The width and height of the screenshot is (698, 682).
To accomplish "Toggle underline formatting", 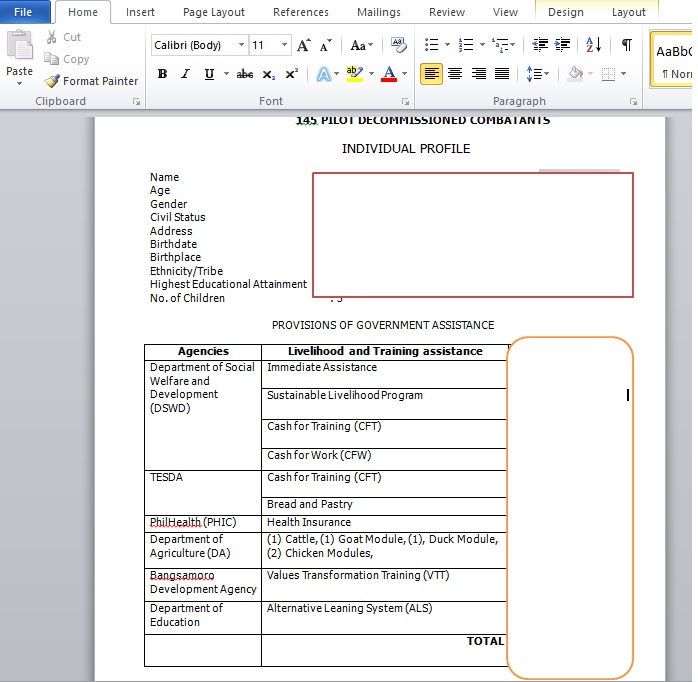I will [x=209, y=74].
